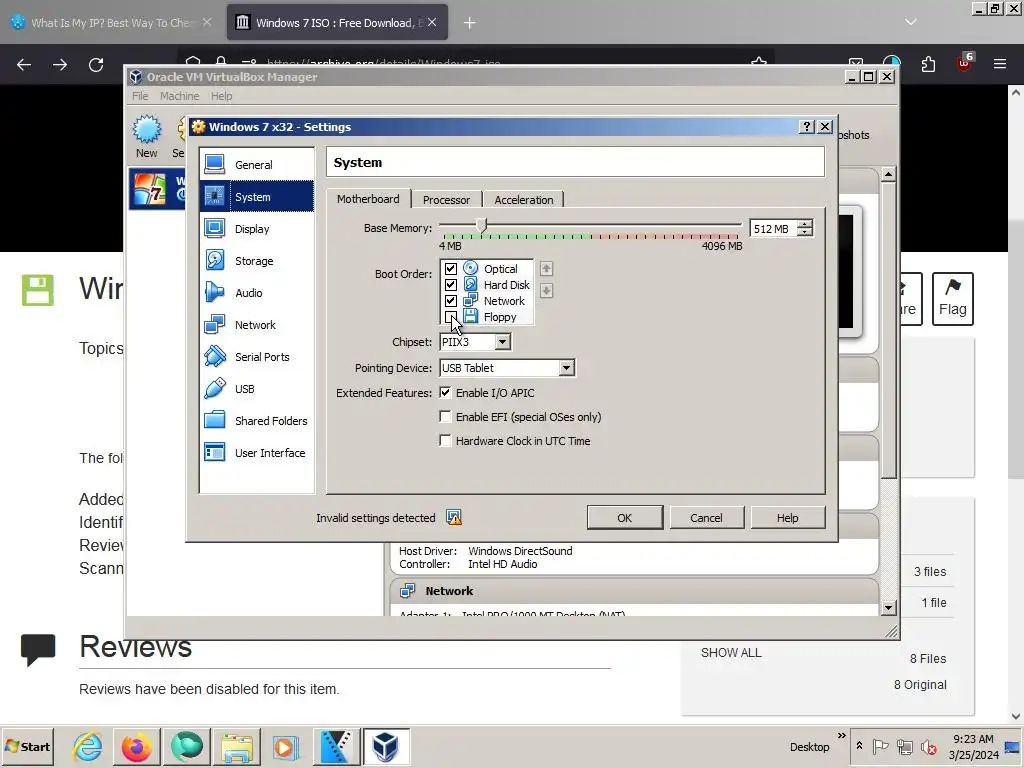Switch to the Acceleration tab
Screen dimensions: 1024x768
pos(524,200)
